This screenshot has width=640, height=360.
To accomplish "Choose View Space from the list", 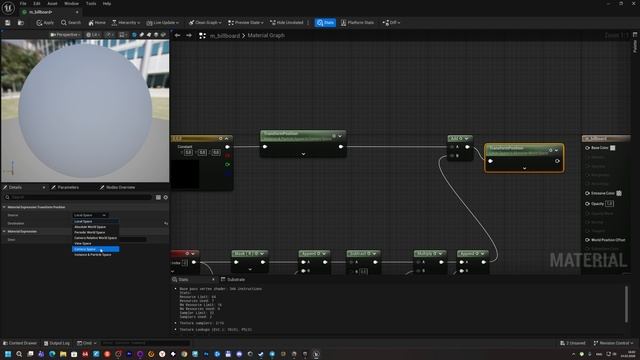I will pyautogui.click(x=96, y=243).
